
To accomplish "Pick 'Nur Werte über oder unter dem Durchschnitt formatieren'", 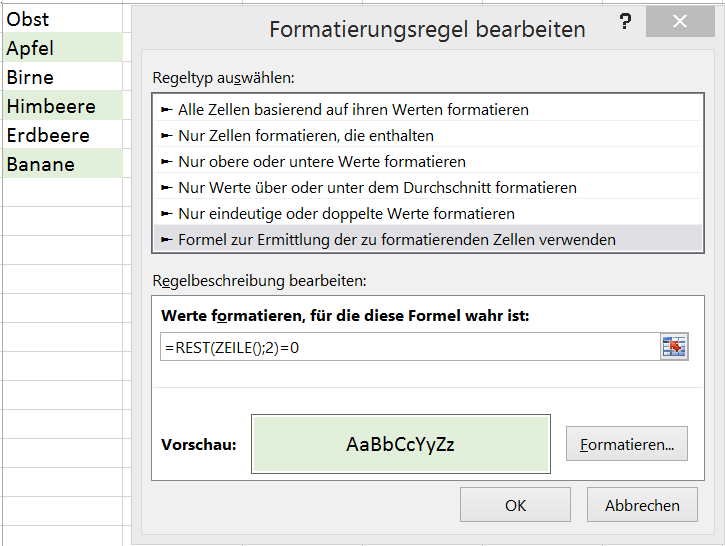I will click(428, 187).
